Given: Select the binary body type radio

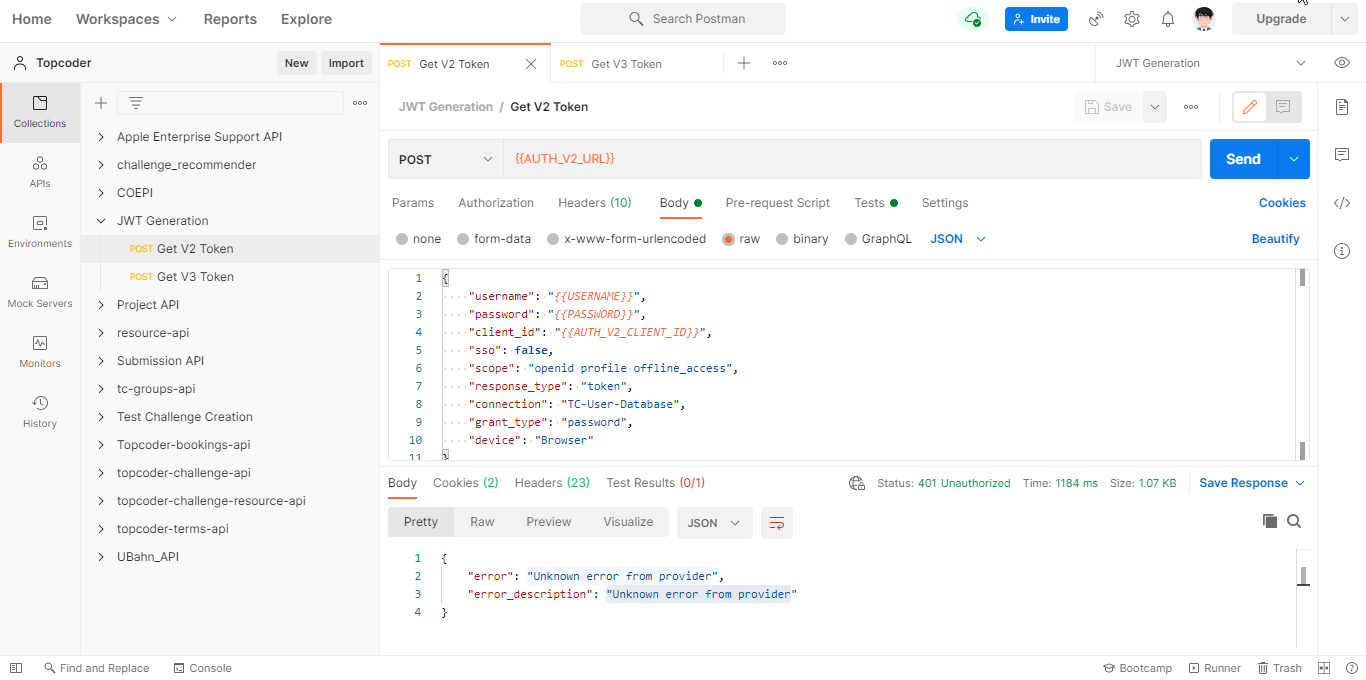Looking at the screenshot, I should pyautogui.click(x=781, y=239).
